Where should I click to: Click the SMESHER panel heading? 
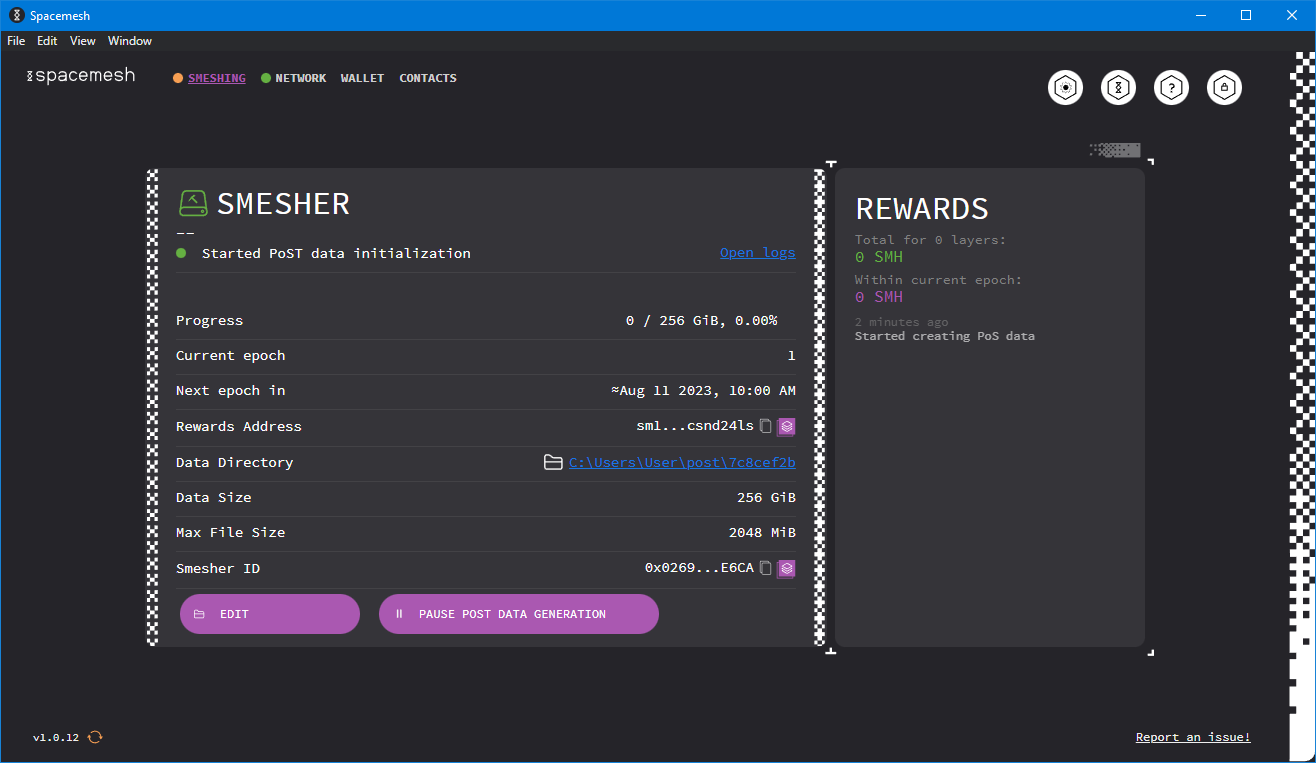(x=283, y=204)
